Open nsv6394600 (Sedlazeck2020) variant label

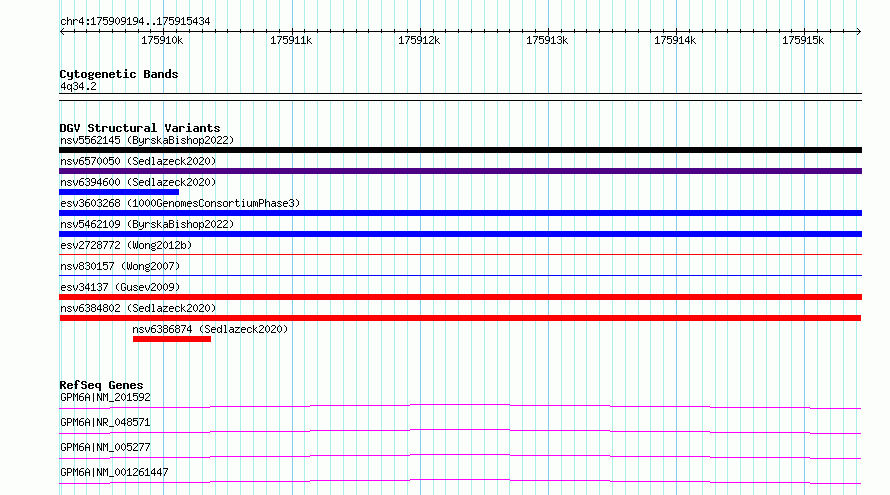[138, 182]
